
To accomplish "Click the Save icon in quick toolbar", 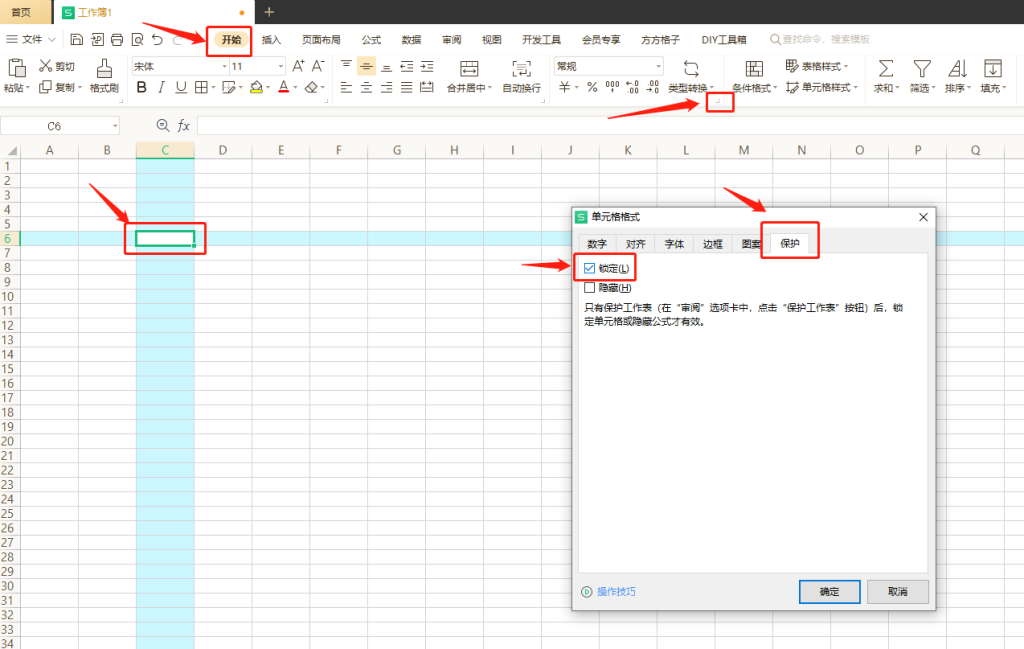I will pos(76,40).
